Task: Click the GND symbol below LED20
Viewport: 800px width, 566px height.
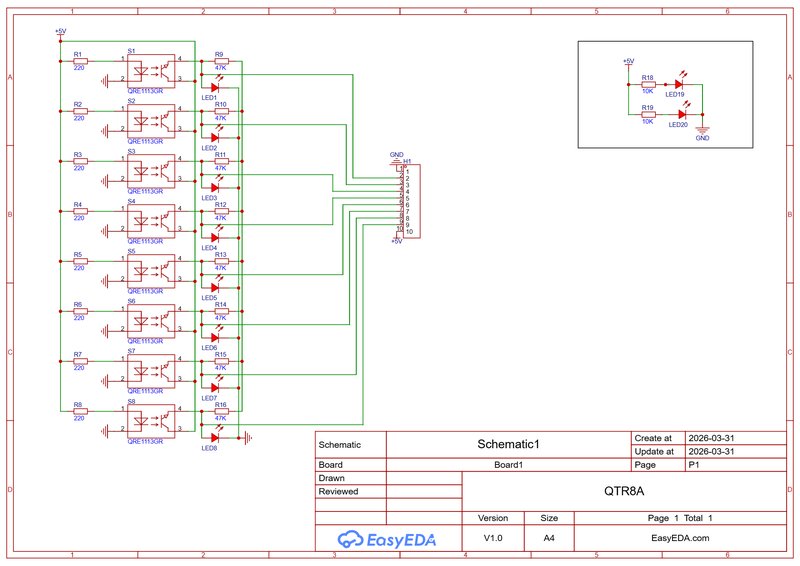Action: pos(703,133)
